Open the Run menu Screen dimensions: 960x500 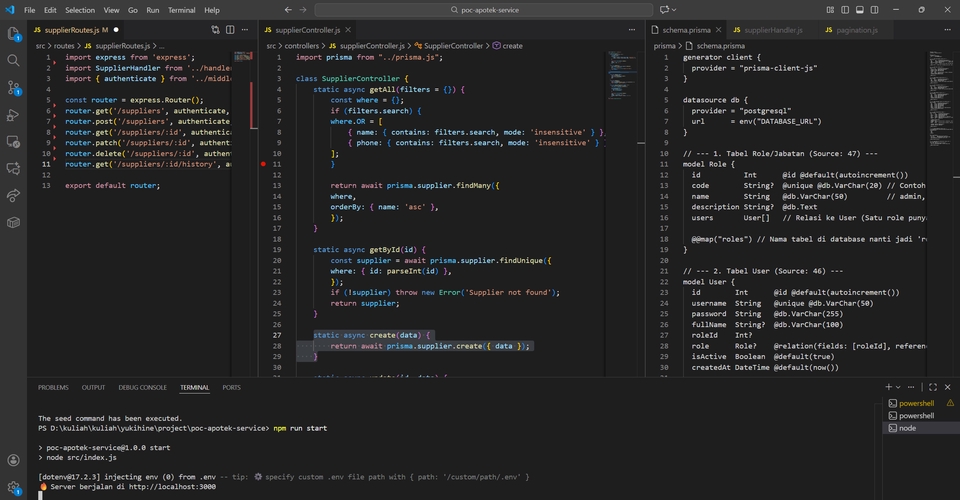(152, 10)
